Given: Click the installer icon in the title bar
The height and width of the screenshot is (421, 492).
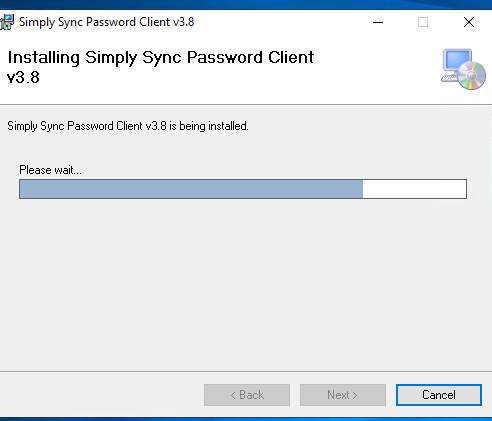Looking at the screenshot, I should [x=7, y=22].
